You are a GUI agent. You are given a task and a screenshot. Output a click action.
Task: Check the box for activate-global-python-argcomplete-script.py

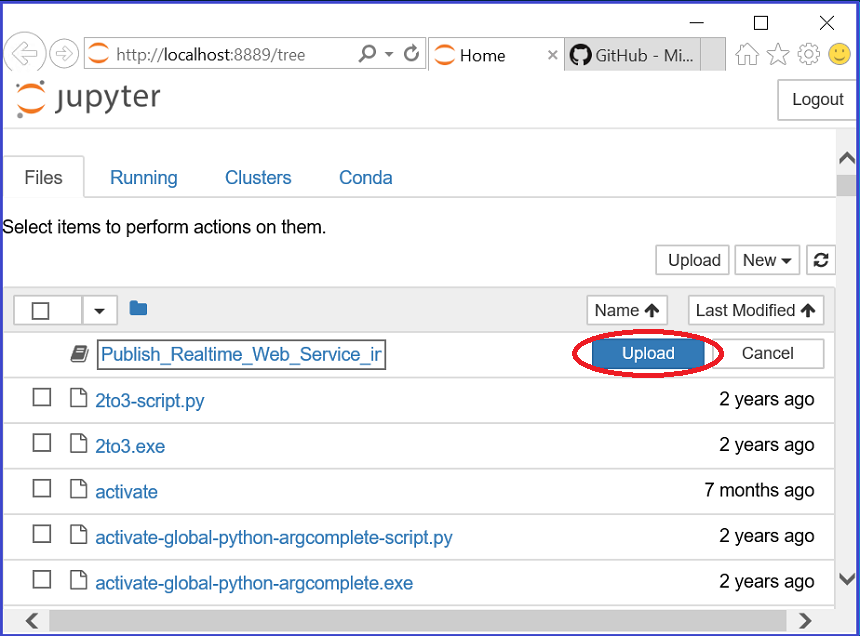[42, 533]
